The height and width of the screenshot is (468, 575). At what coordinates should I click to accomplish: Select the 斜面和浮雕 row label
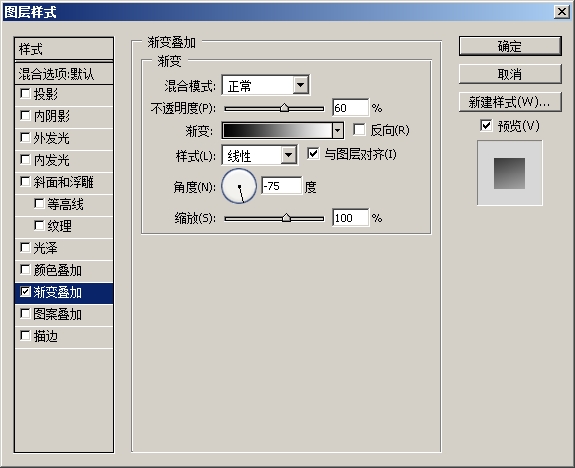pos(64,182)
